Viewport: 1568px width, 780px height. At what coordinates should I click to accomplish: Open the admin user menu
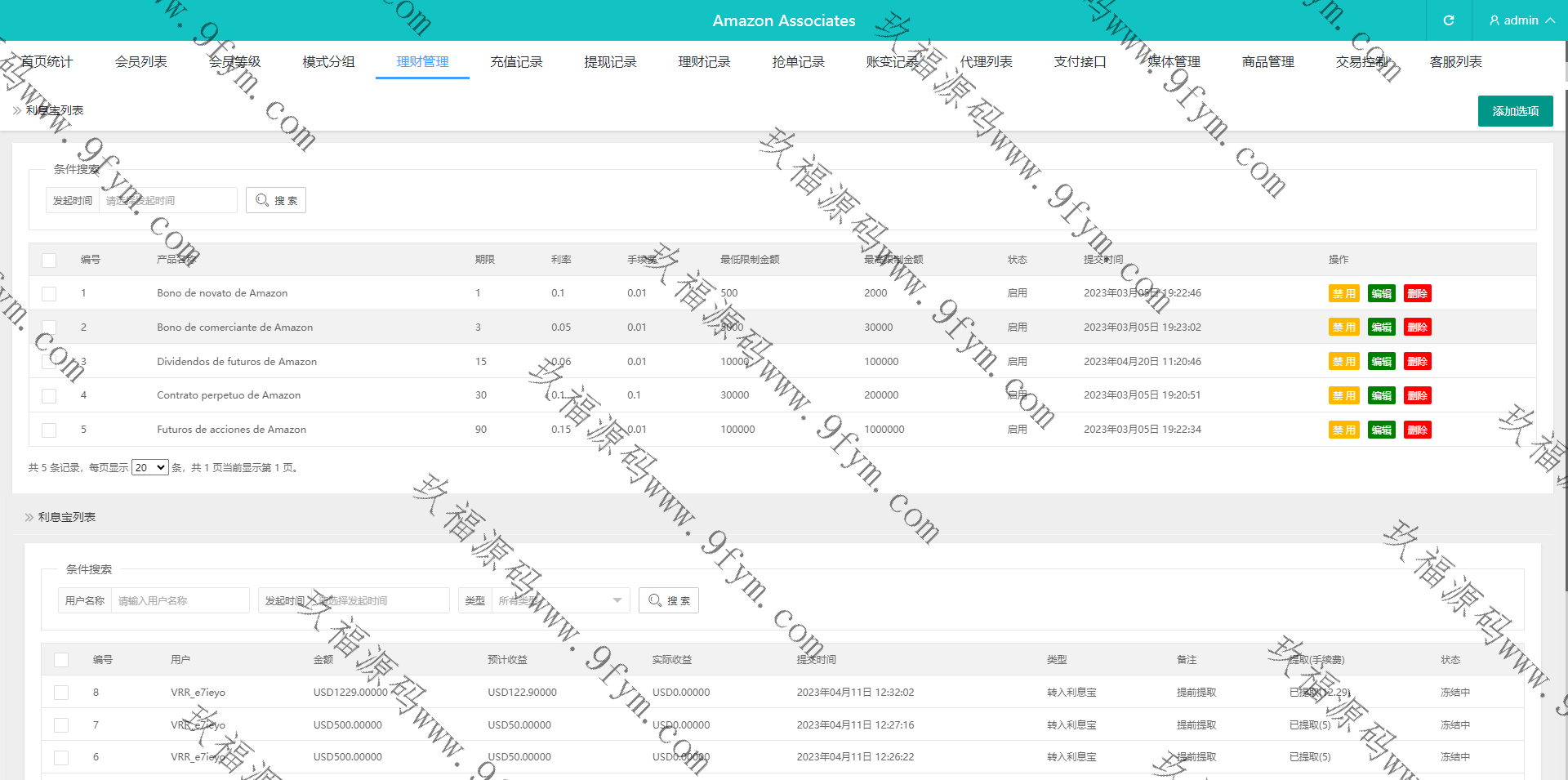click(x=1521, y=20)
